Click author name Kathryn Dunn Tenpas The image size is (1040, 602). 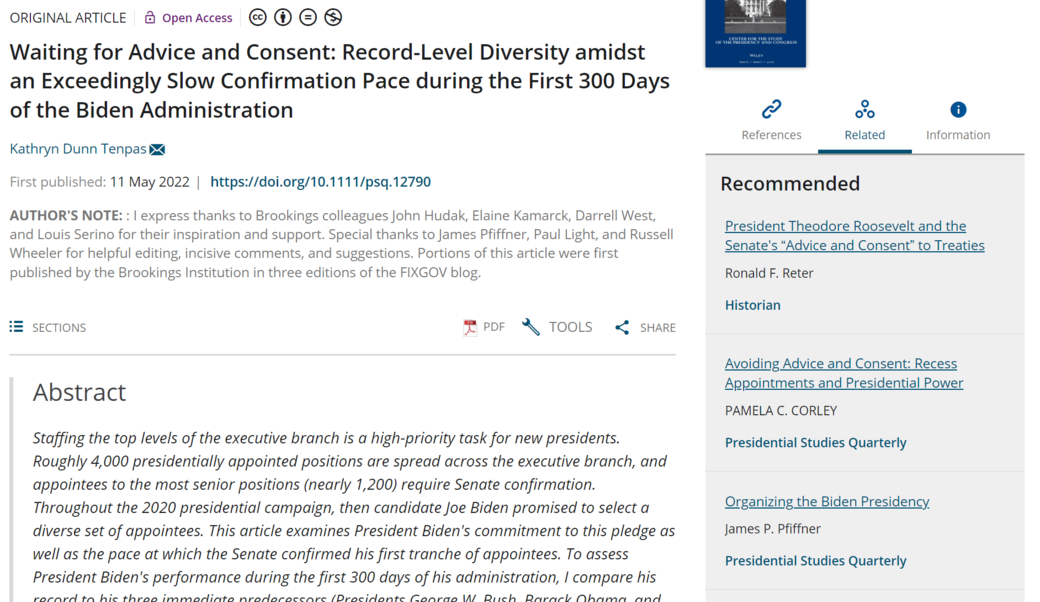pyautogui.click(x=78, y=149)
